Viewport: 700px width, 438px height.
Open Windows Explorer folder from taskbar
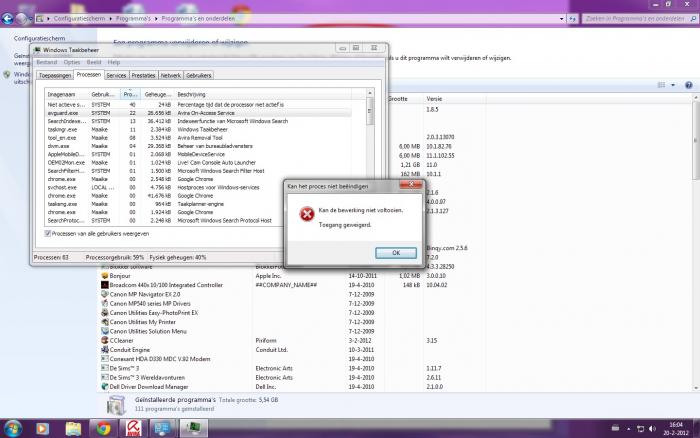tap(73, 429)
